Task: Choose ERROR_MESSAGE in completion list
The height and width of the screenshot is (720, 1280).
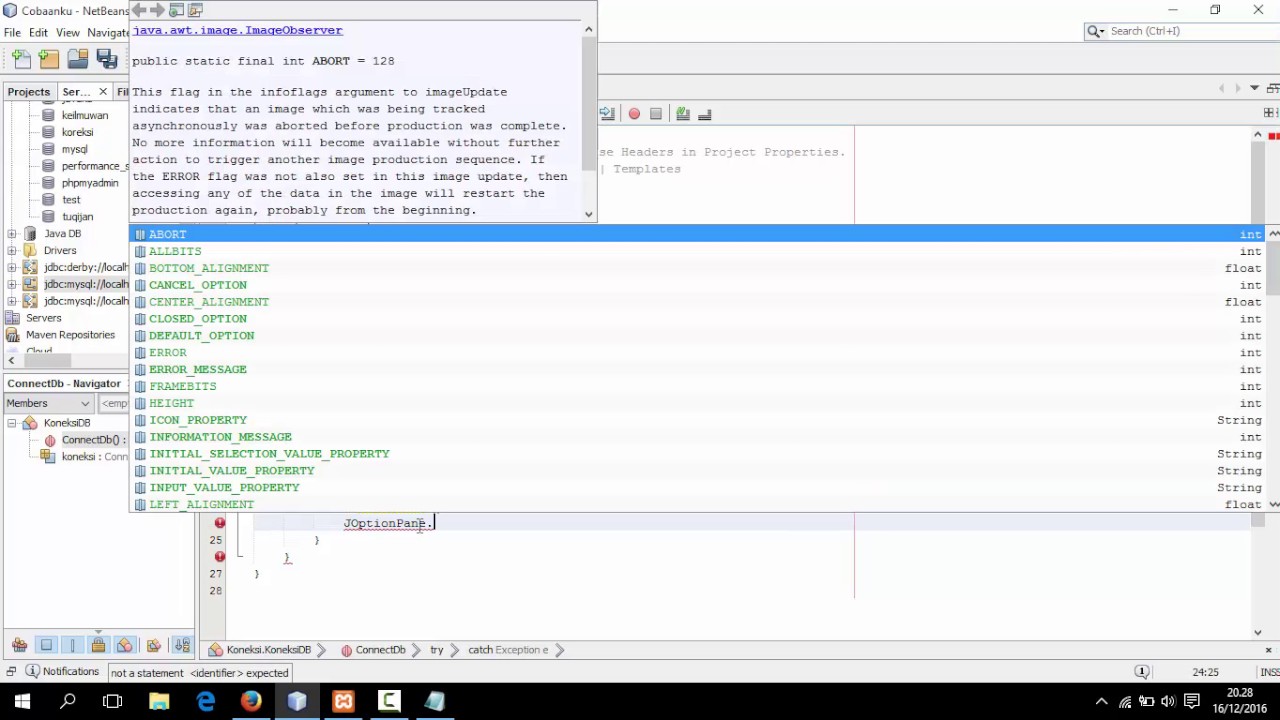Action: (x=698, y=369)
